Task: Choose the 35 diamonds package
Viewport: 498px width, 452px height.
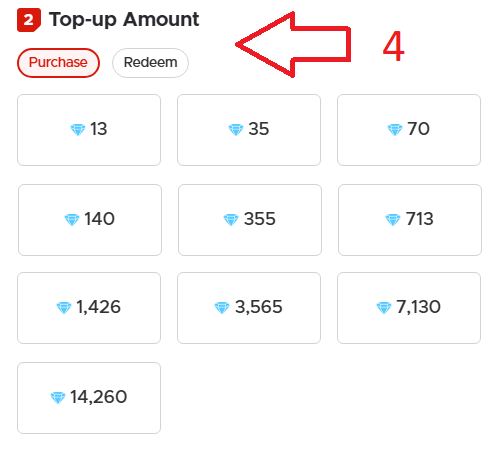Action: pyautogui.click(x=249, y=130)
